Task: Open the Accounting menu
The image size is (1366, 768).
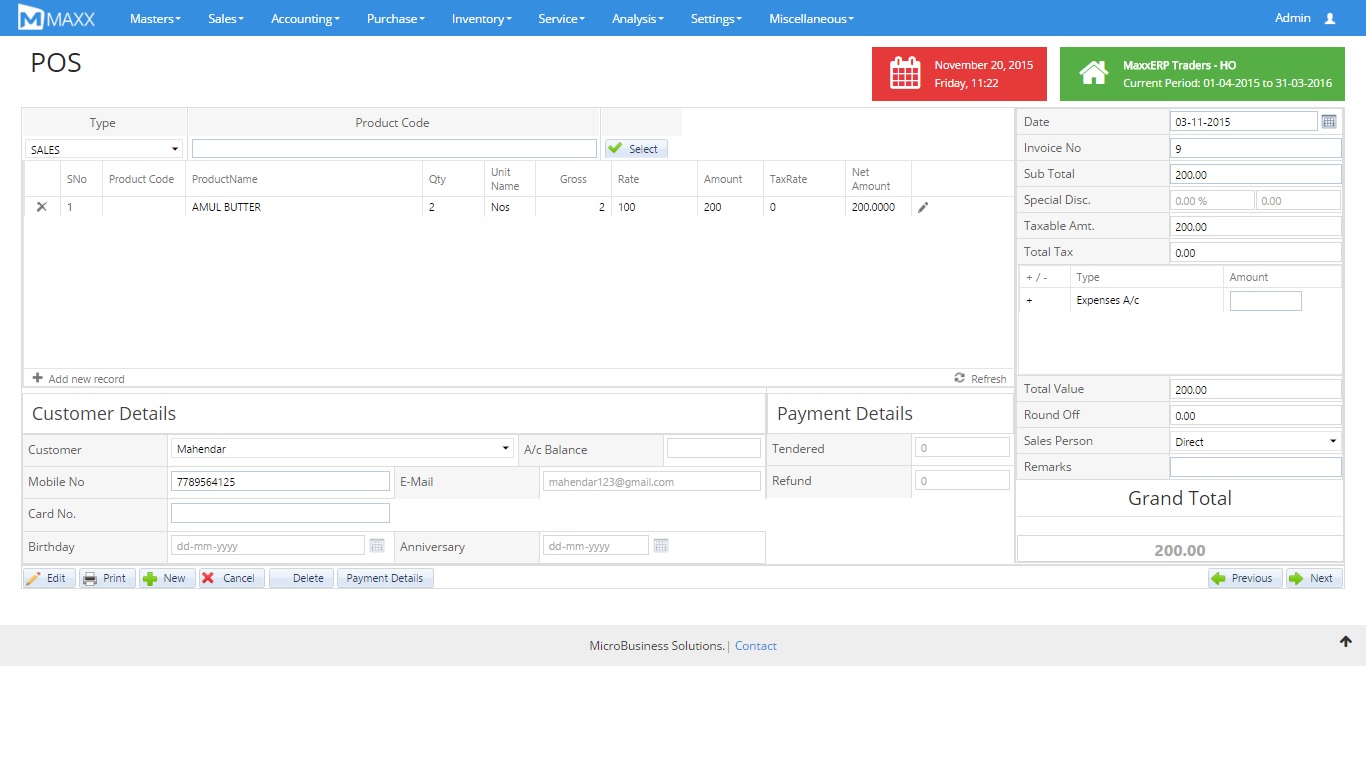Action: [305, 19]
